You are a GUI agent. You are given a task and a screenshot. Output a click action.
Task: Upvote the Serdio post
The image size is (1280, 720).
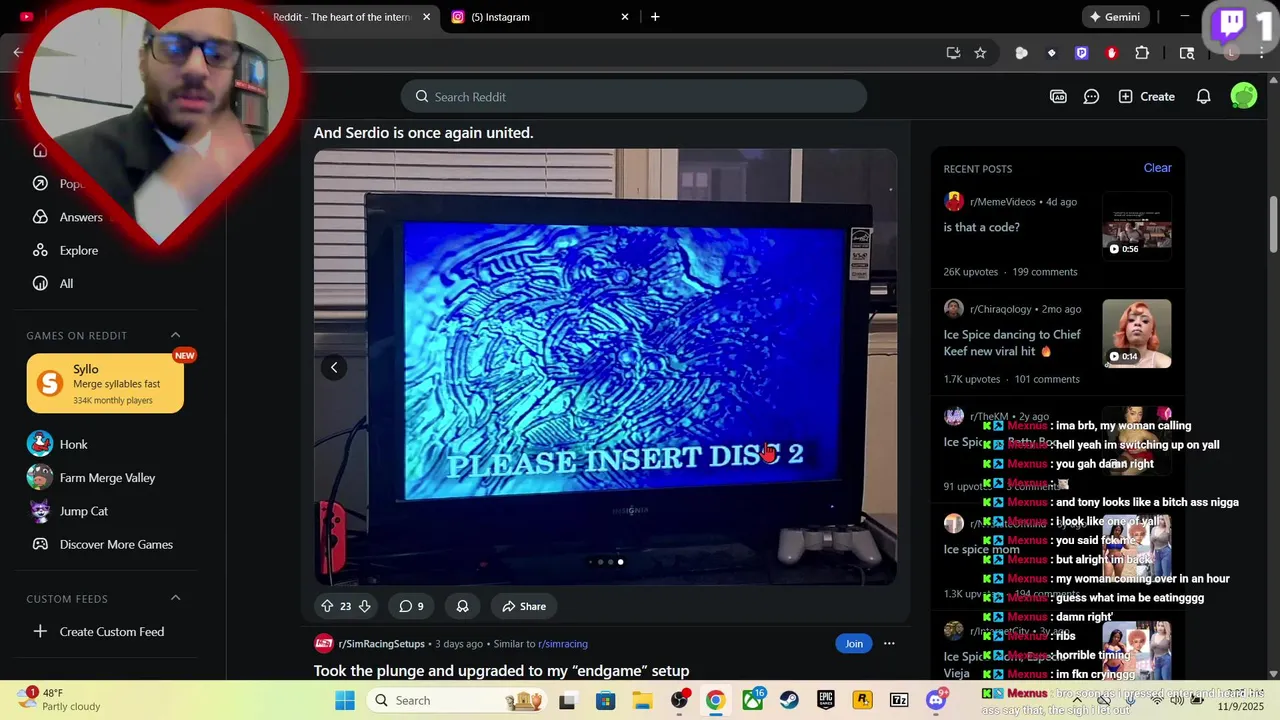click(327, 606)
